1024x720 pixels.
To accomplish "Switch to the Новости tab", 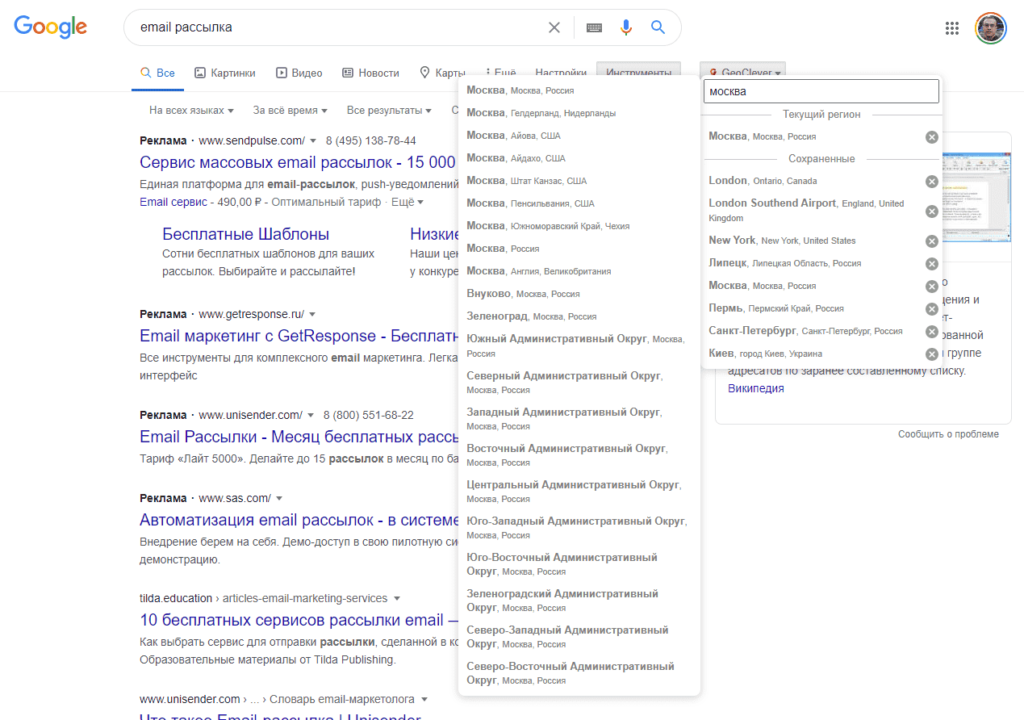I will [371, 73].
